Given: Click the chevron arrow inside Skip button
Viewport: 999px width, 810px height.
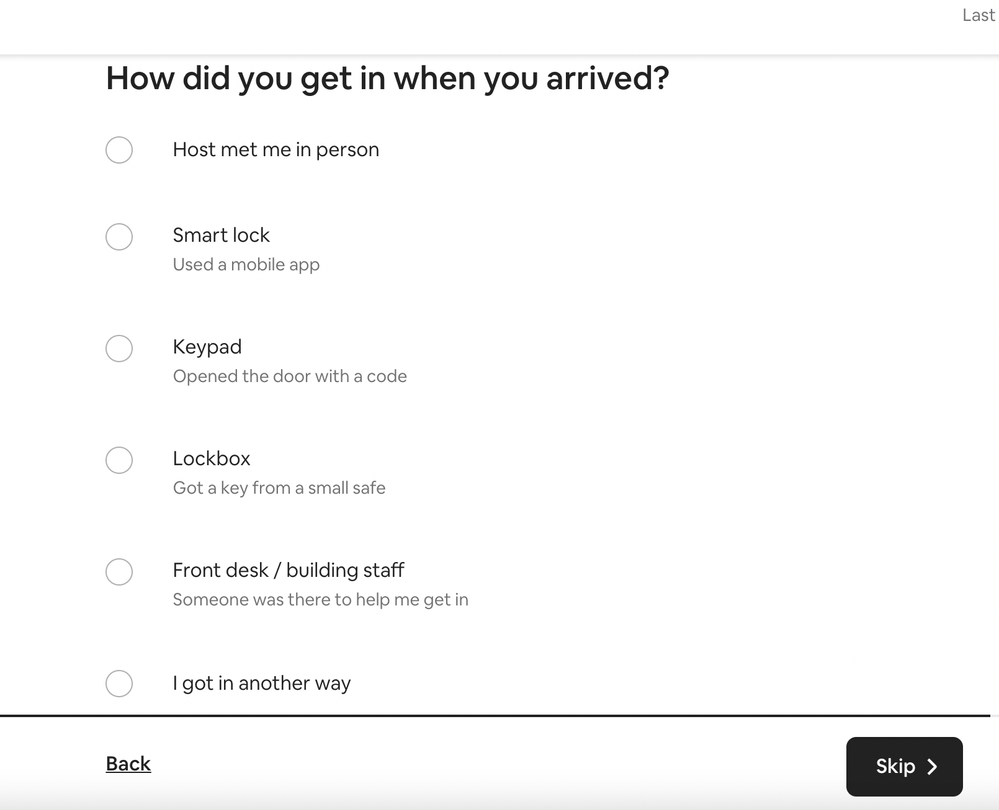Looking at the screenshot, I should (x=932, y=767).
